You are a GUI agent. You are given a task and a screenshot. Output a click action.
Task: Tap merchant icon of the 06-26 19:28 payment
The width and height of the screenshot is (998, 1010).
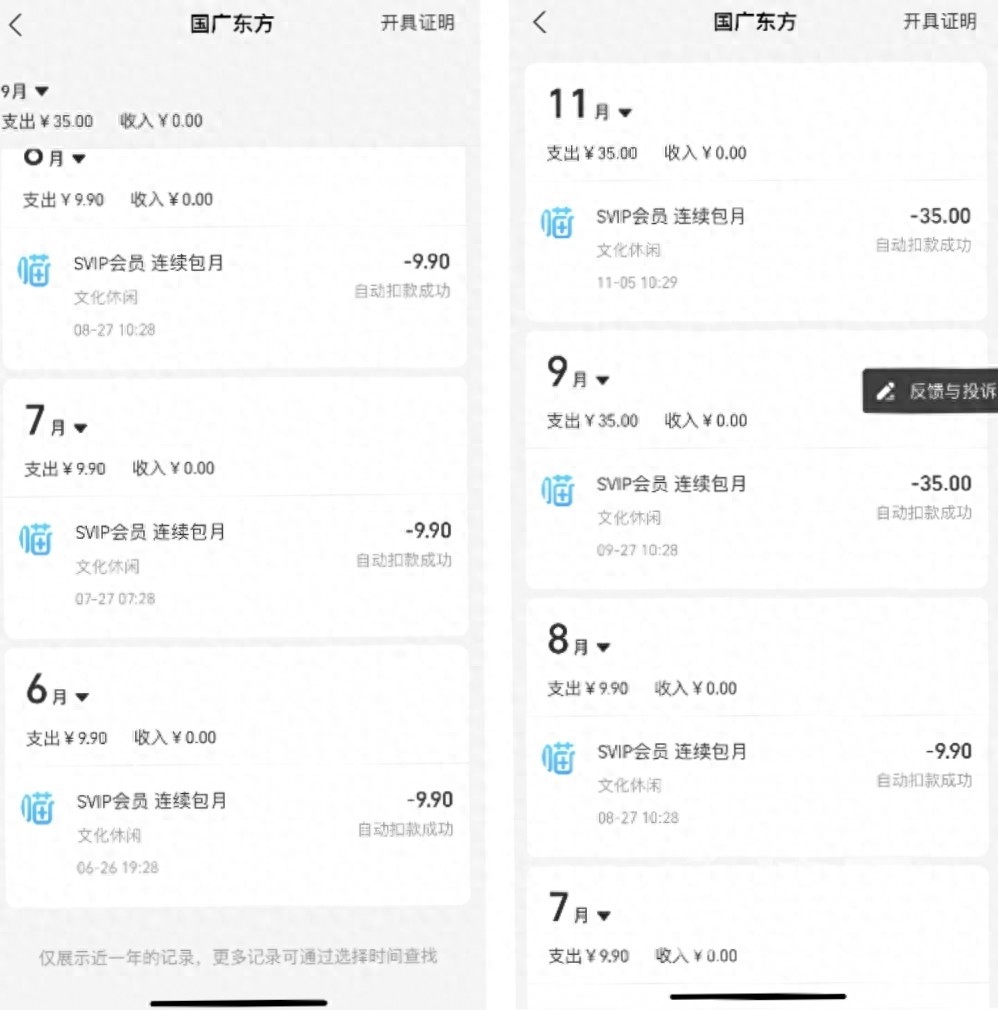(38, 807)
